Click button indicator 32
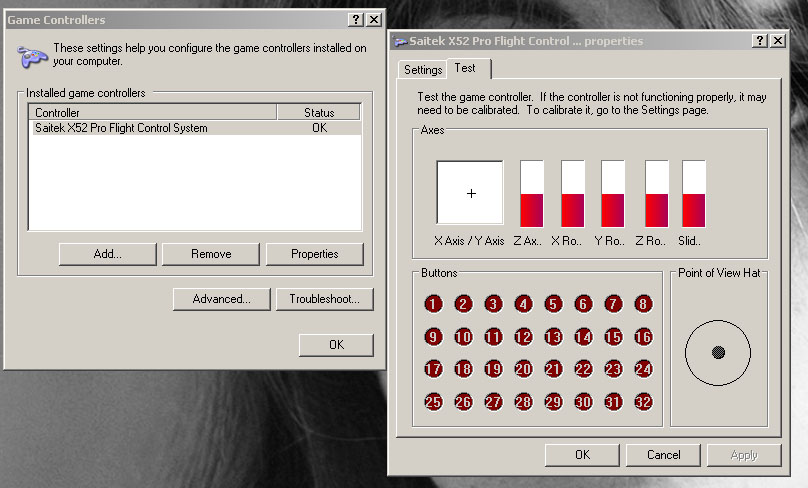 (x=643, y=402)
